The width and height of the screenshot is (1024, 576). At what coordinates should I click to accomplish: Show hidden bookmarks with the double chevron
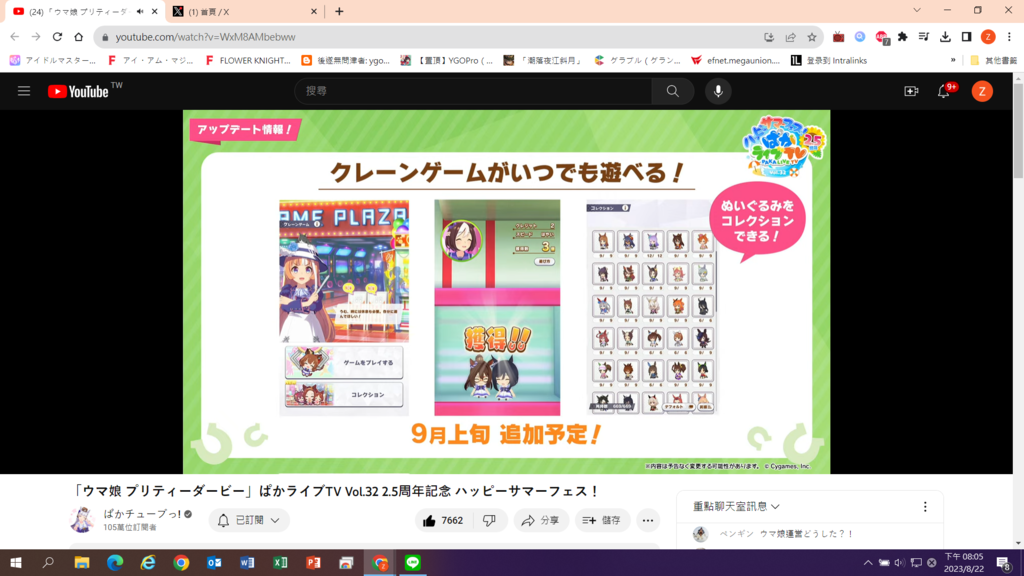[x=953, y=61]
